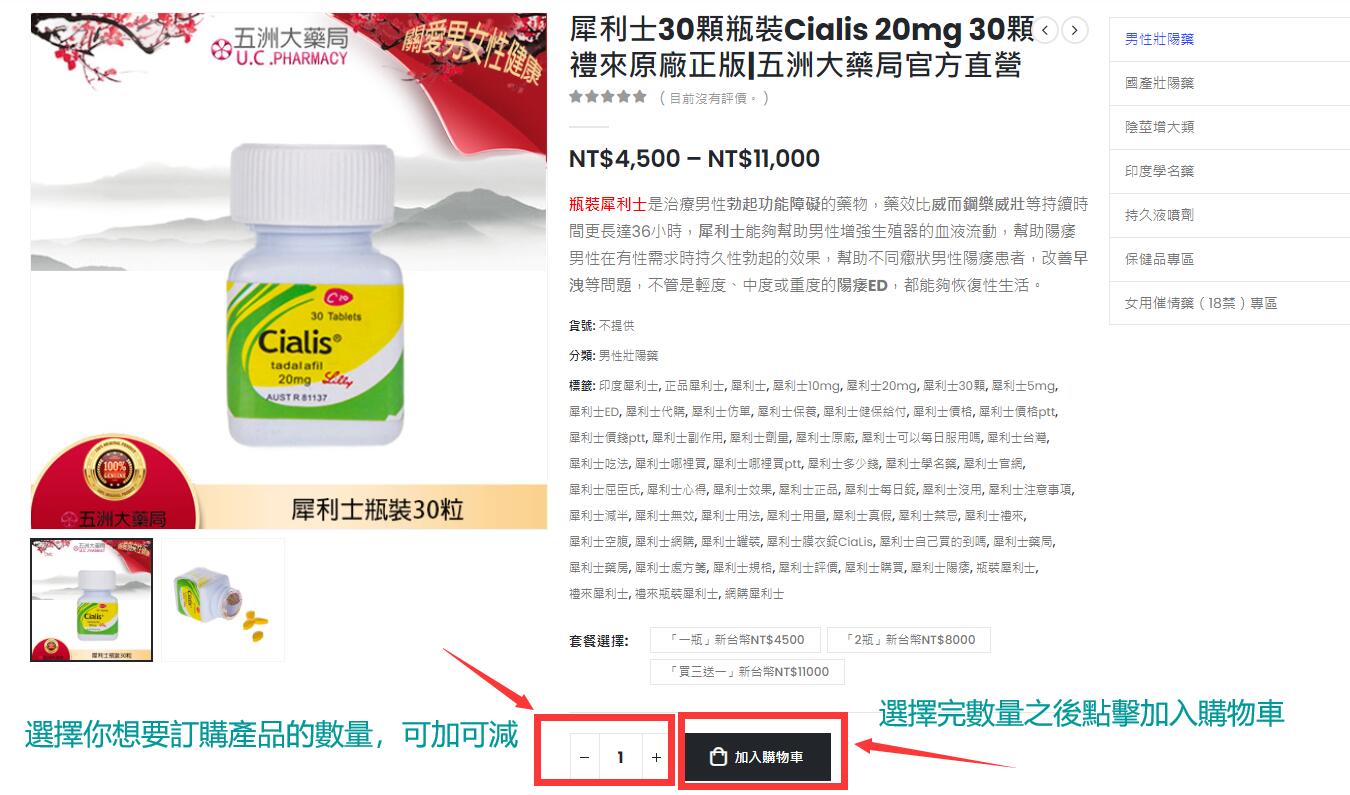Open the 男性壯陽藥 category in sidebar

1159,39
